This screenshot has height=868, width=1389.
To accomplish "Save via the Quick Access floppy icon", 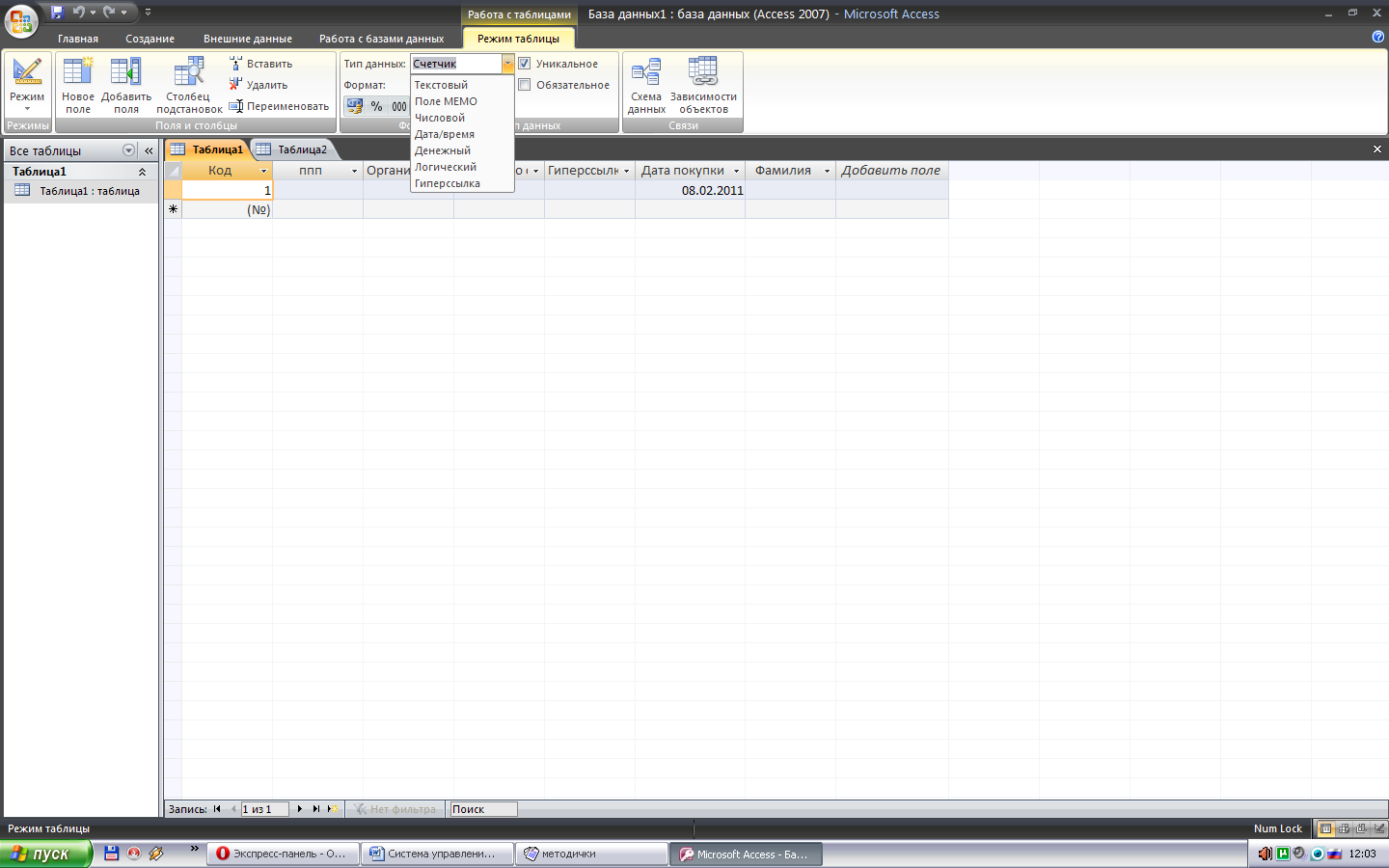I will coord(57,13).
